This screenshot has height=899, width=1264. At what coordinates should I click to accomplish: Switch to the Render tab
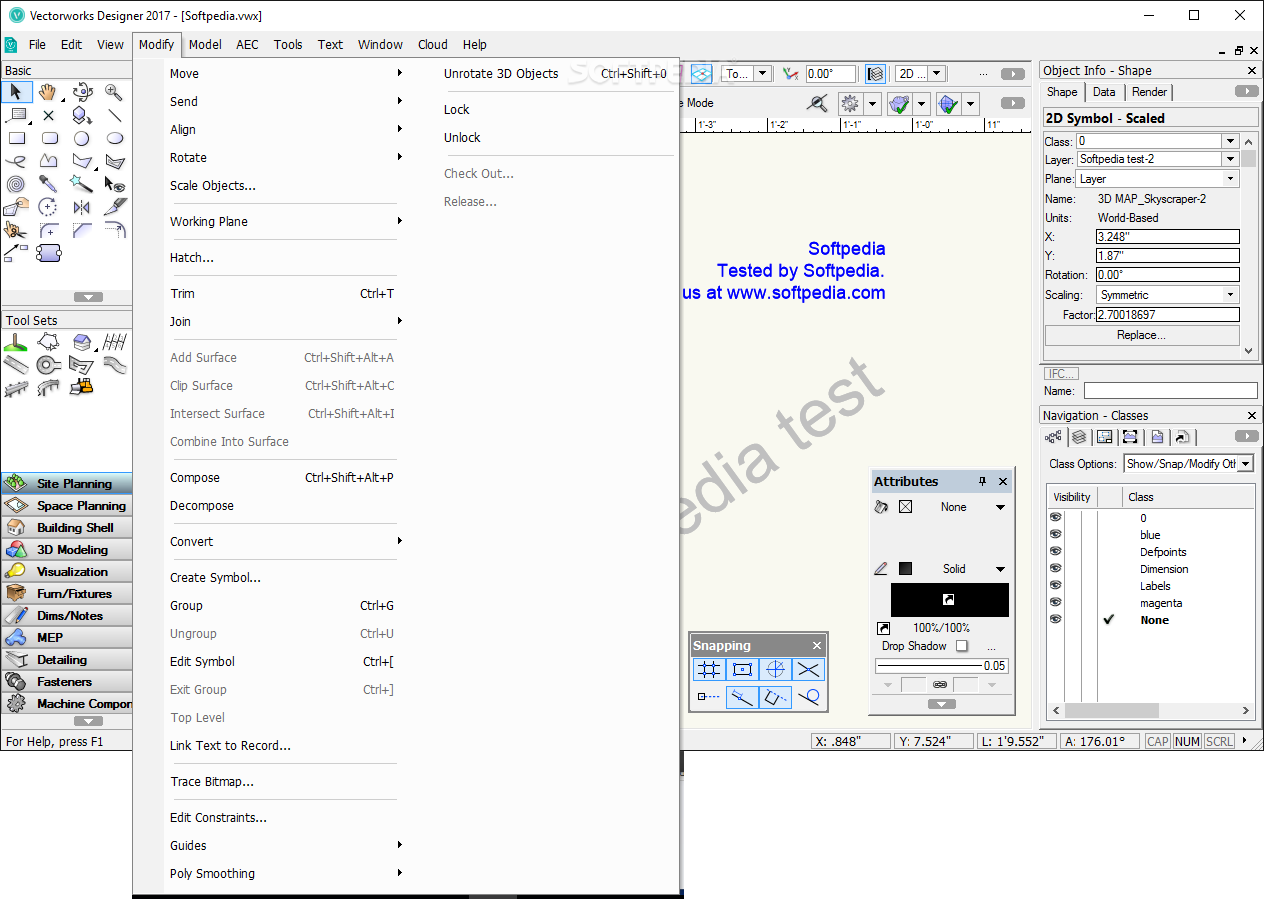1149,92
